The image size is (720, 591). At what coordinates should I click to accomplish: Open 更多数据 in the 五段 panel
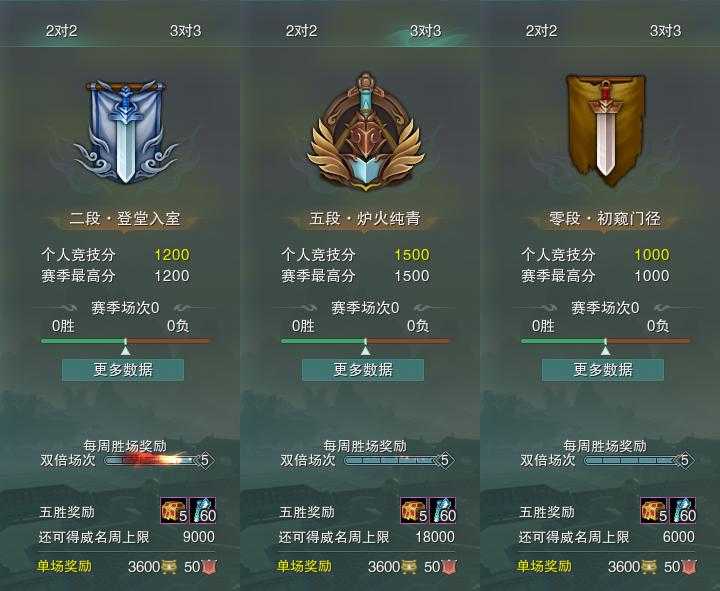coord(363,370)
